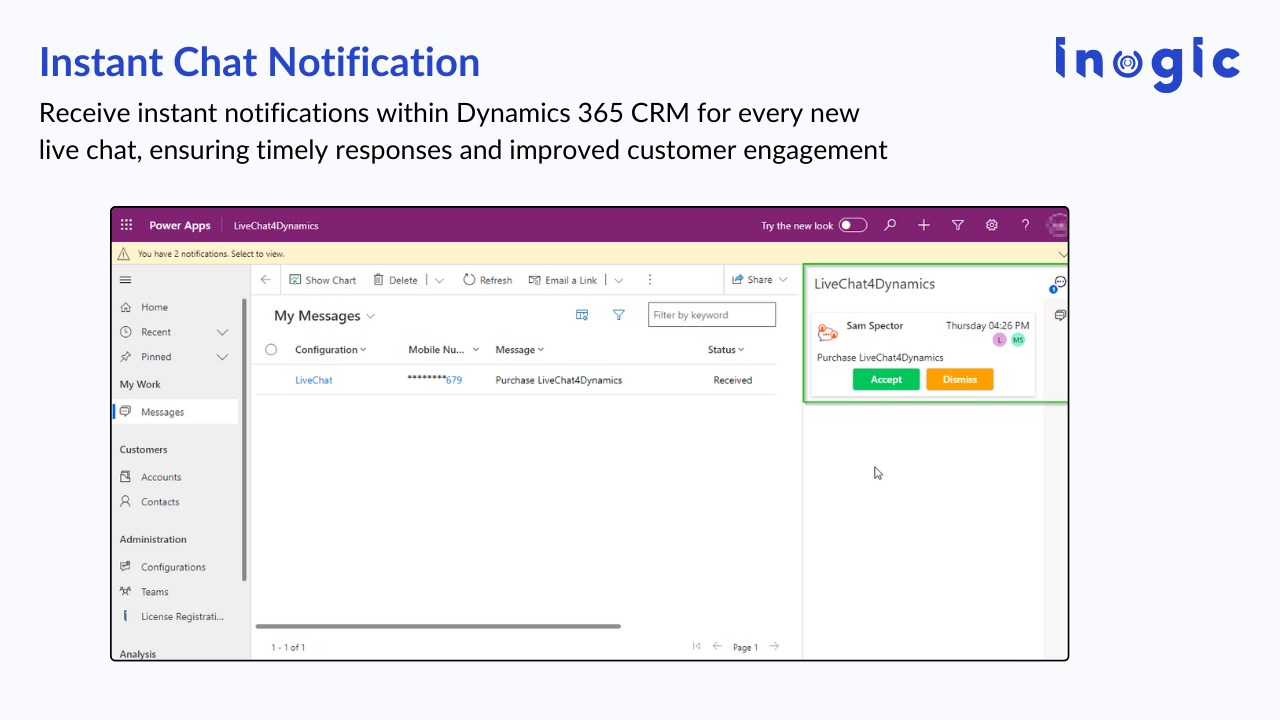Click the 'Purchase LiveChat4Dynamics' message cell in grid
1280x720 pixels.
pyautogui.click(x=558, y=380)
